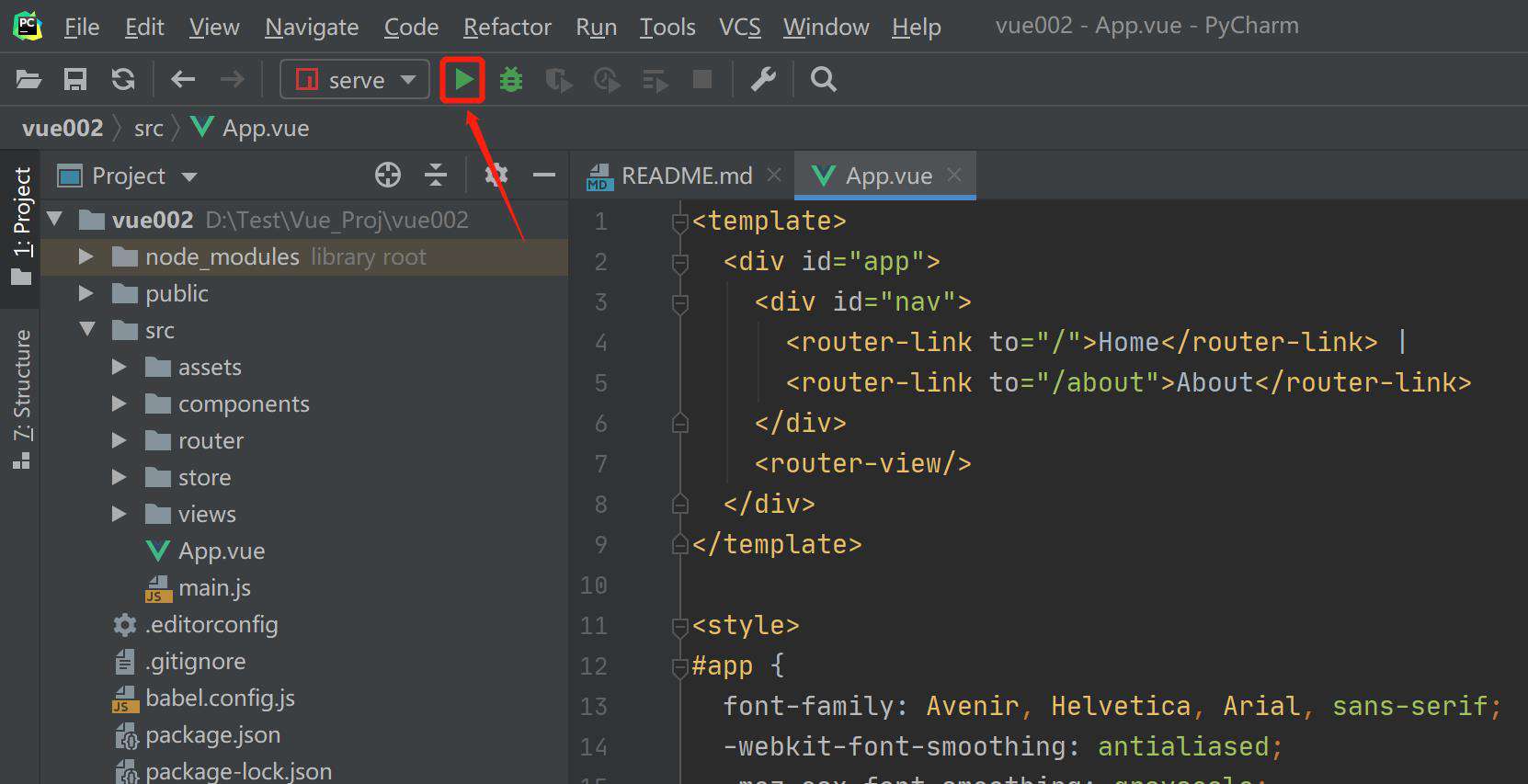Close the App.vue tab
Screen dimensions: 1528x784
click(x=954, y=175)
